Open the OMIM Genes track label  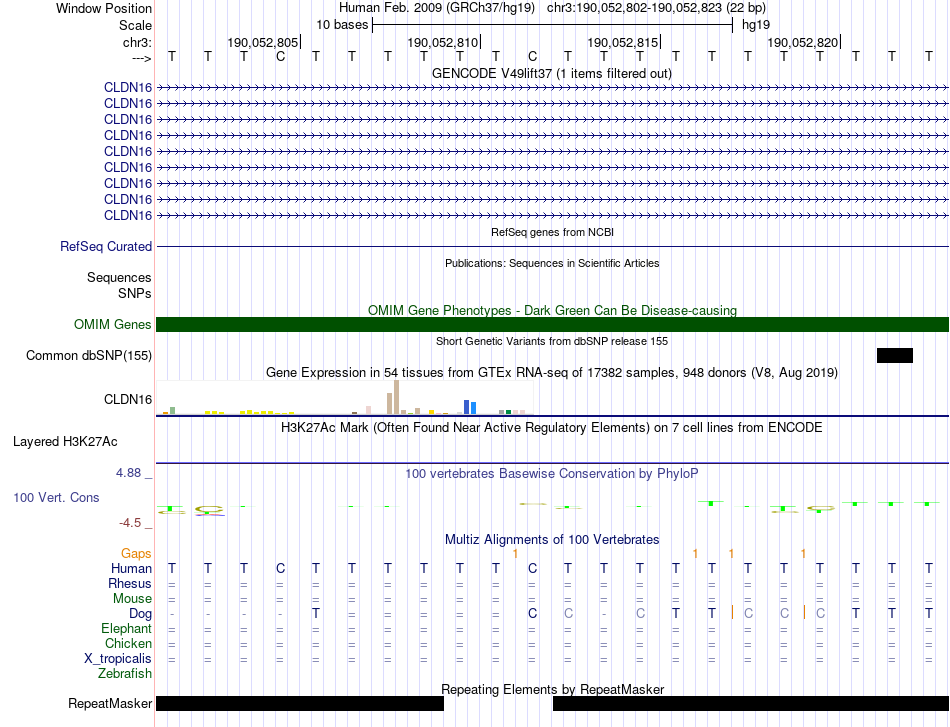[x=112, y=324]
